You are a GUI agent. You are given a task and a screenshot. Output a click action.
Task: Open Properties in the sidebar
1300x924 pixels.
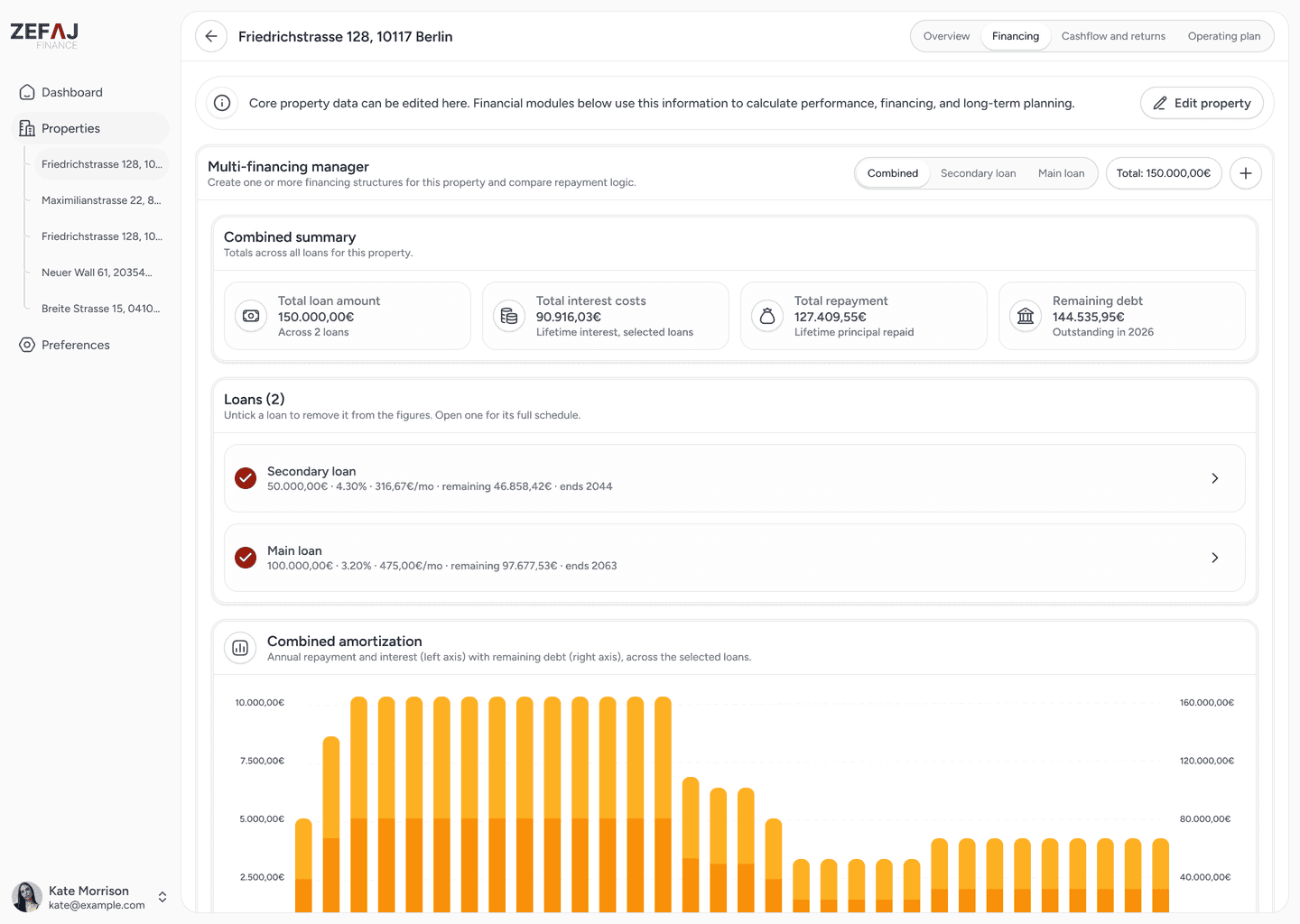tap(90, 128)
